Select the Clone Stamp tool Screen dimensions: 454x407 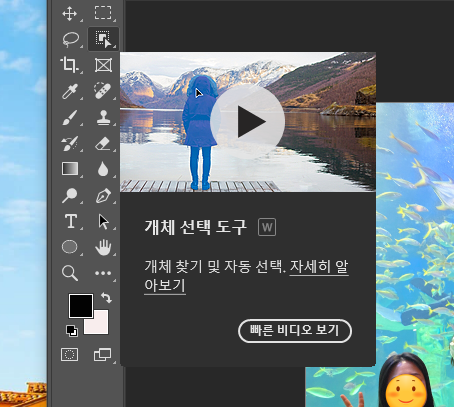(x=103, y=117)
